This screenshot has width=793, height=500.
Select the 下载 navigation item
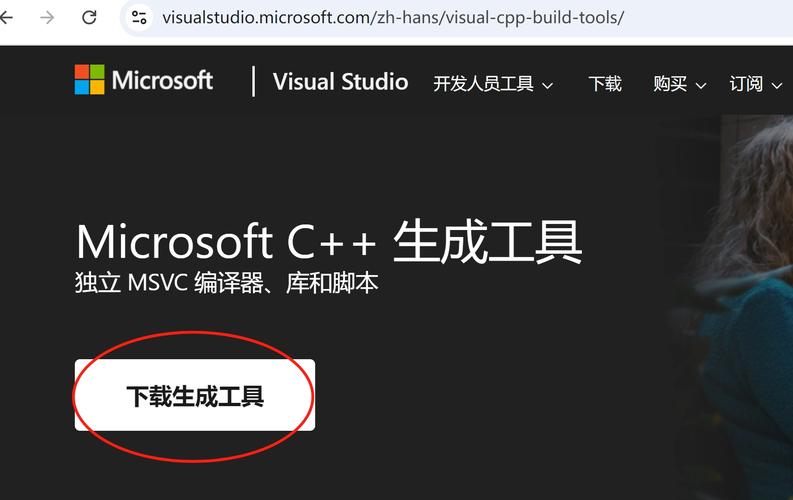click(x=605, y=84)
